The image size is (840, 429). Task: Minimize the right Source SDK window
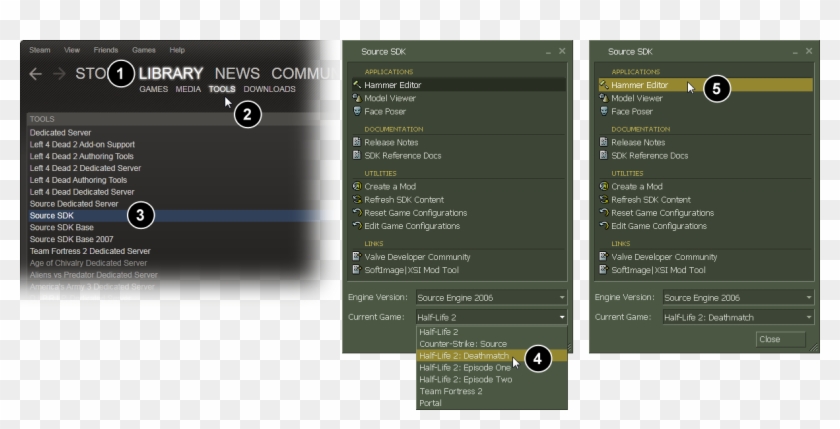point(795,51)
